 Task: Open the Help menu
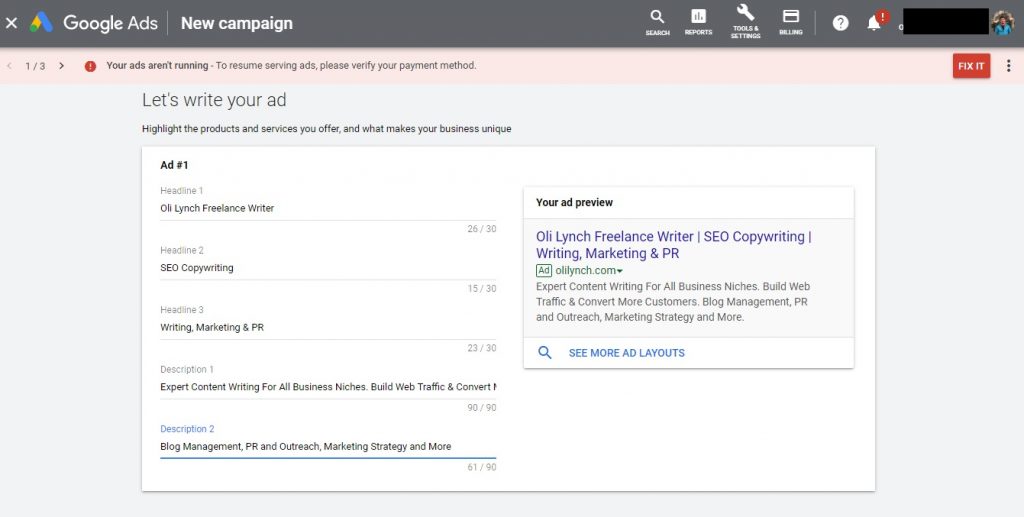point(840,23)
